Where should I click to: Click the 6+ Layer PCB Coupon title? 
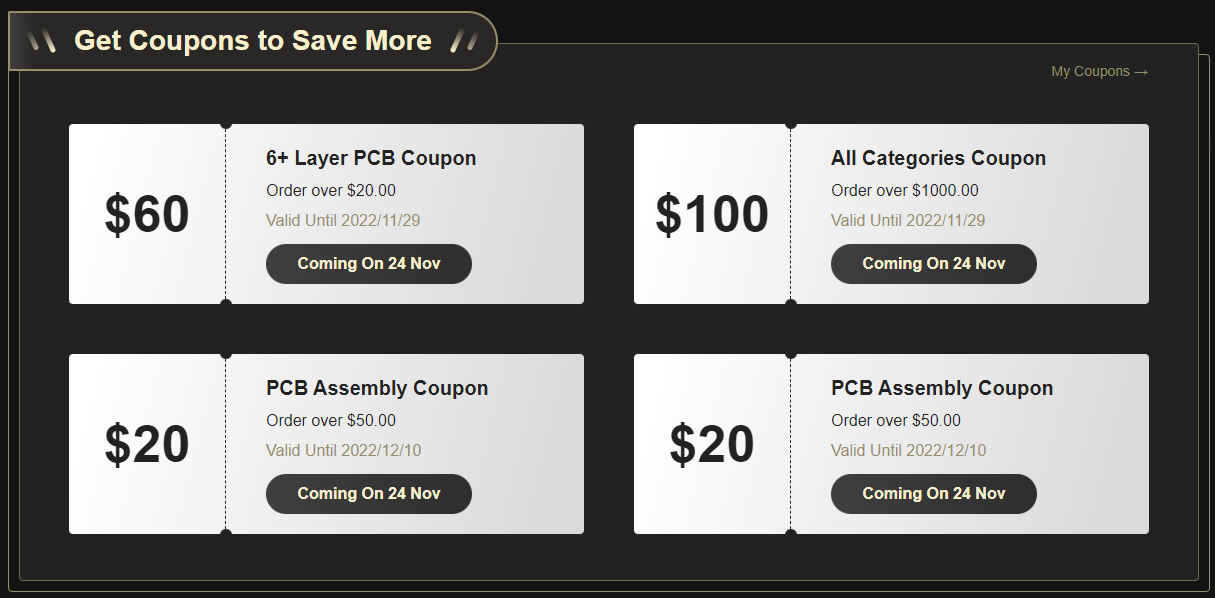pyautogui.click(x=371, y=158)
